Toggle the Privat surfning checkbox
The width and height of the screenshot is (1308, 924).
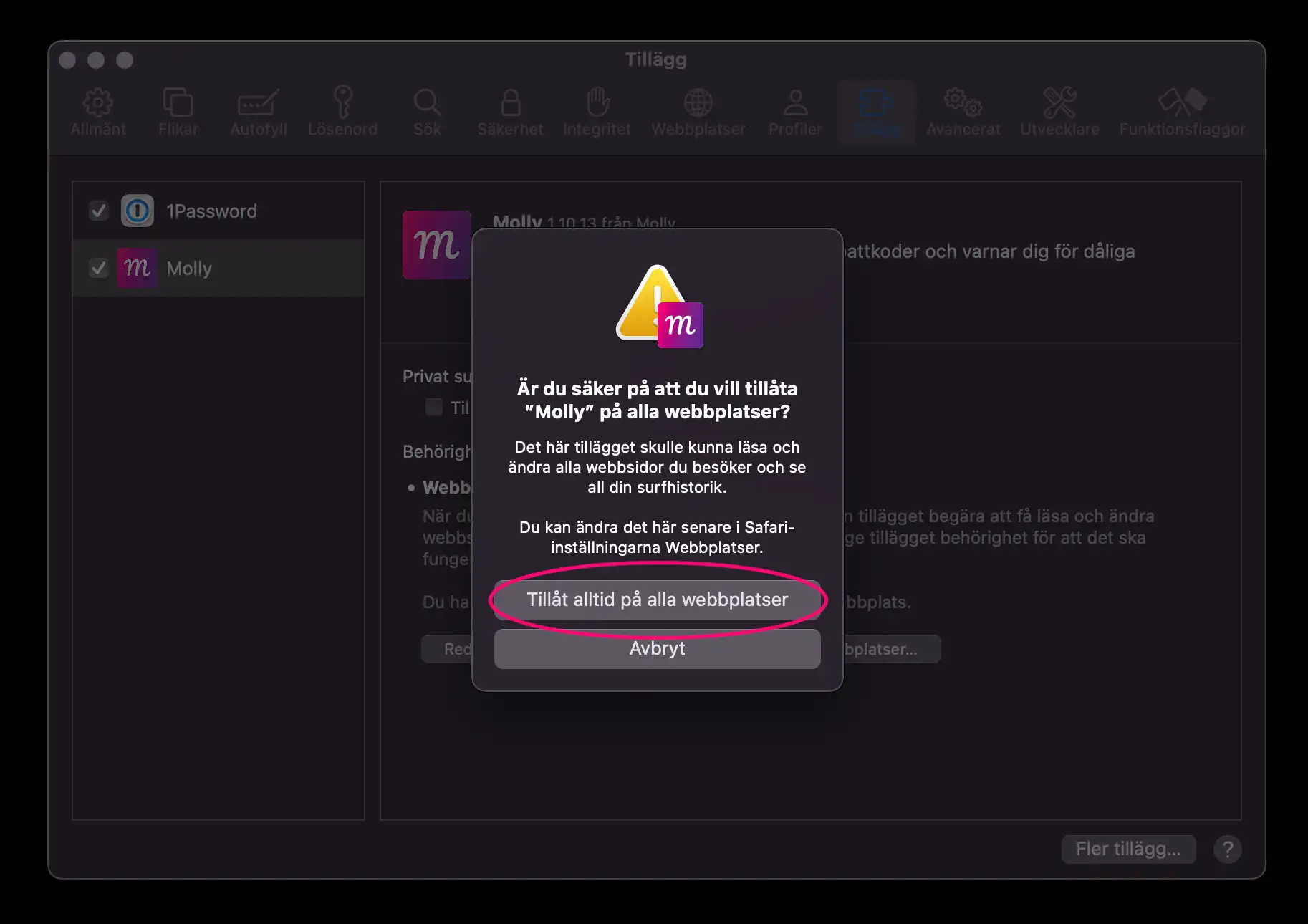(434, 408)
